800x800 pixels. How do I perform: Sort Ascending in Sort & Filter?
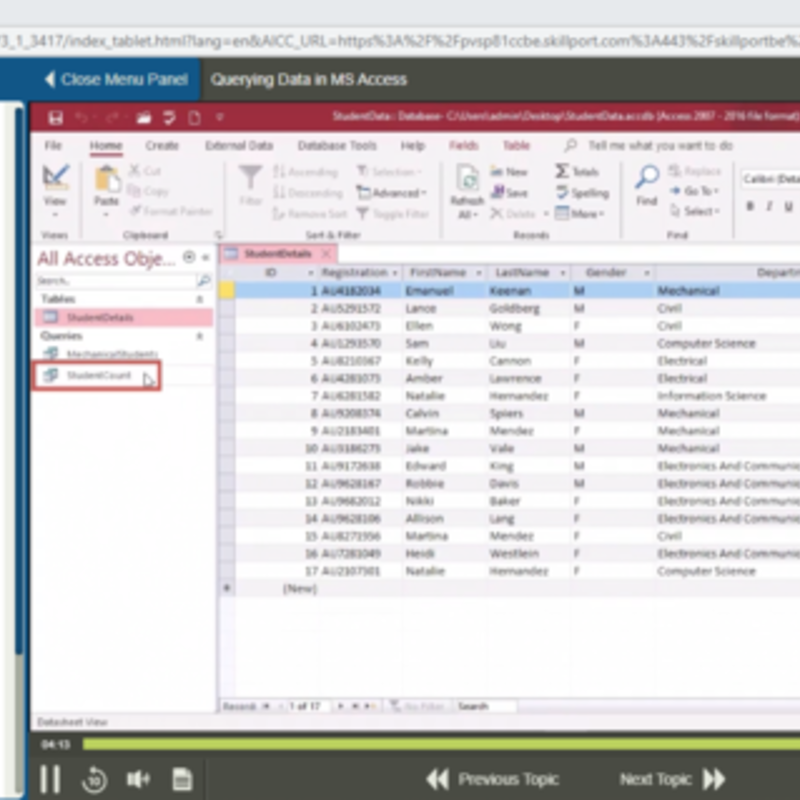305,171
